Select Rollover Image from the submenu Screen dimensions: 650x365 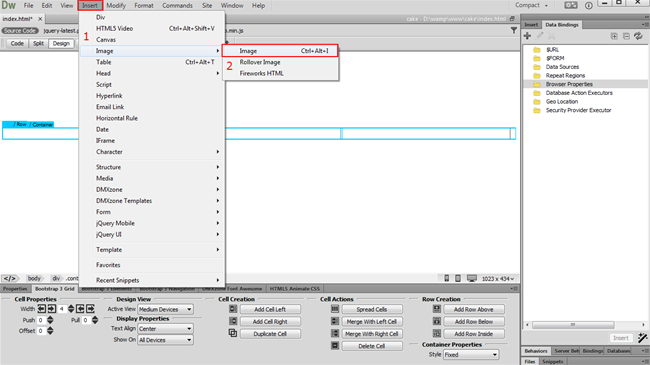coord(260,62)
